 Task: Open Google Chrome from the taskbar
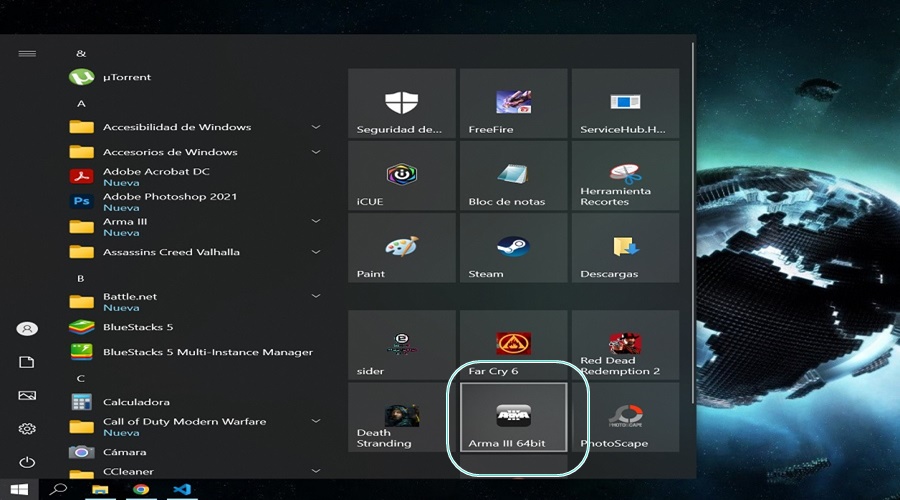(141, 490)
